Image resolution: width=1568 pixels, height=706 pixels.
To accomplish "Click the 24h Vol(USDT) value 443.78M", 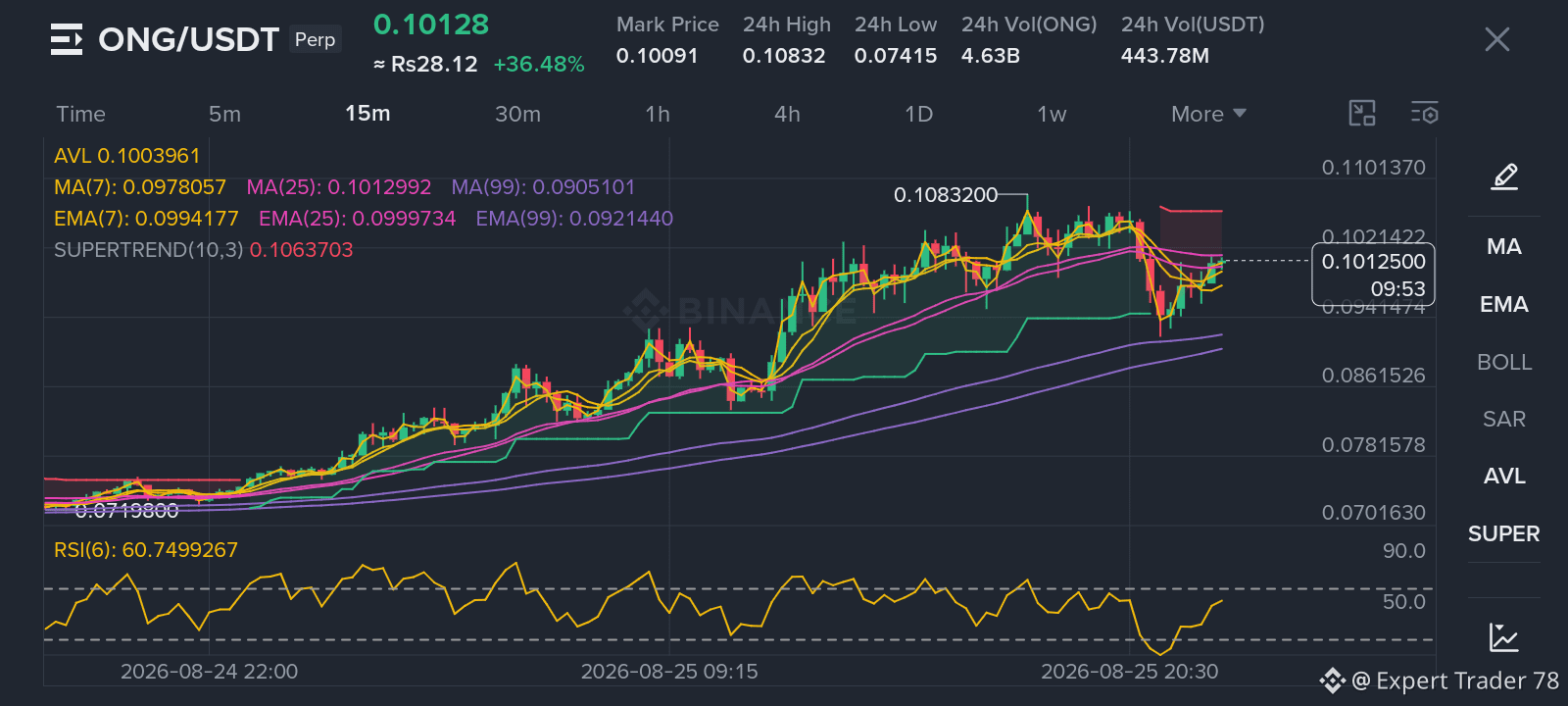I will coord(1164,56).
